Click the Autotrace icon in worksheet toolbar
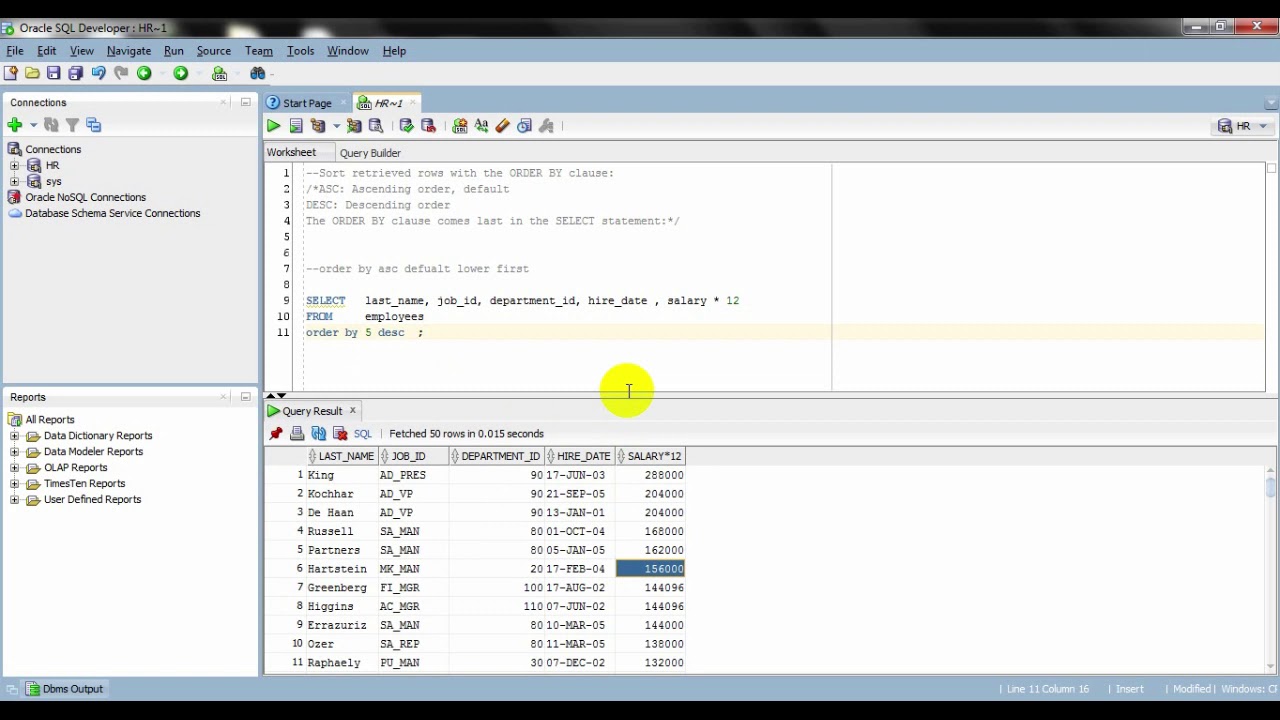This screenshot has width=1280, height=720. click(354, 126)
